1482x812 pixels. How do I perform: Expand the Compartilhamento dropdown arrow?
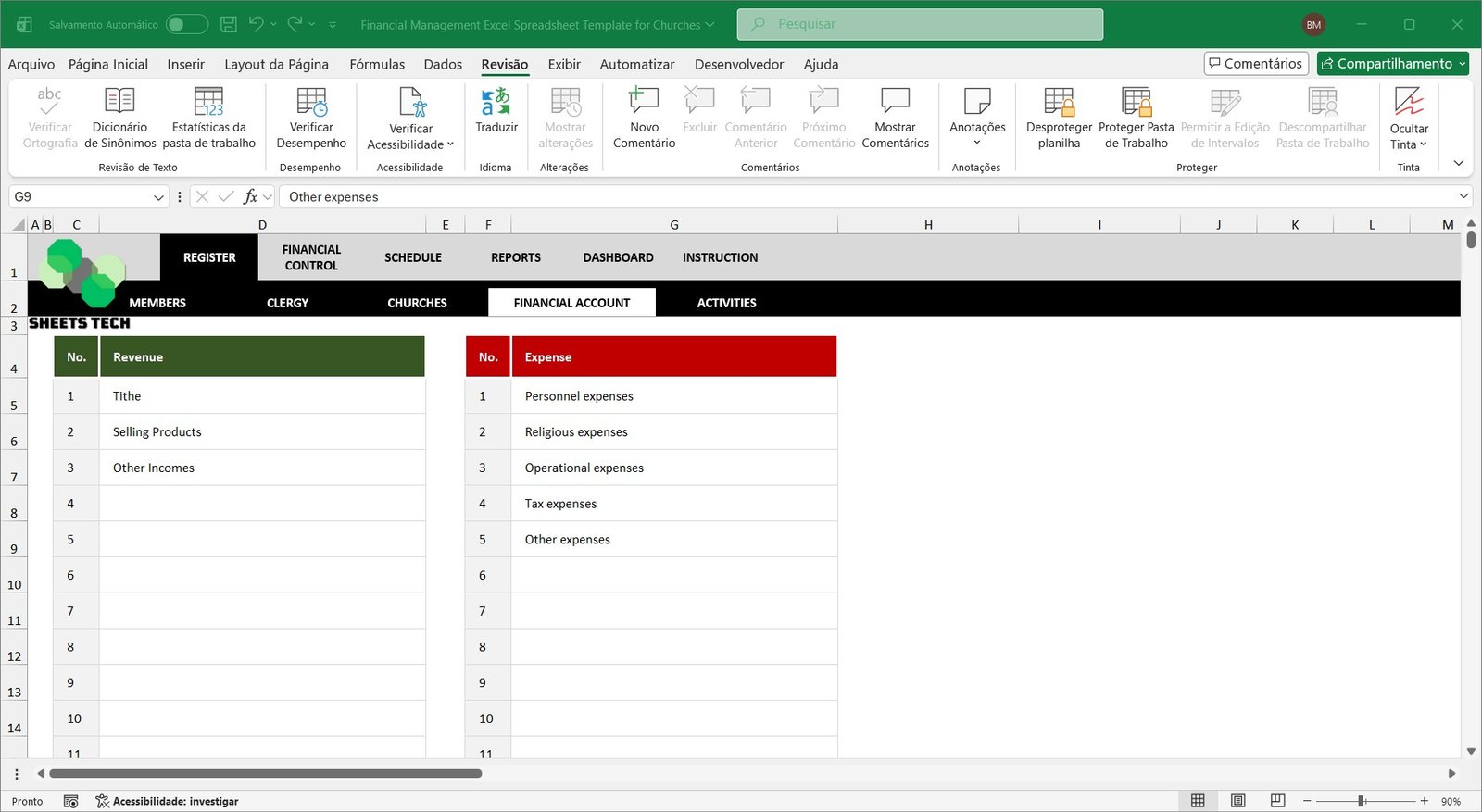[1462, 64]
